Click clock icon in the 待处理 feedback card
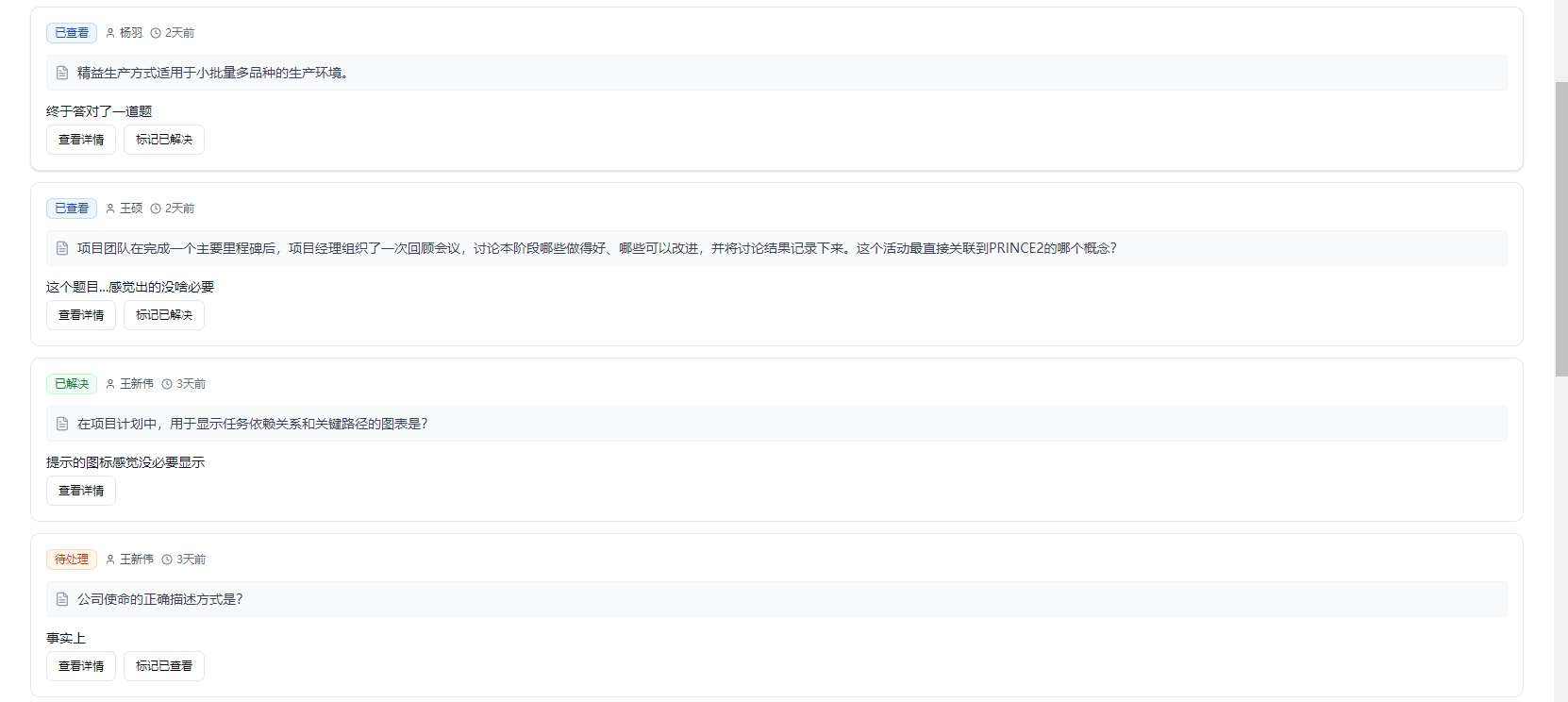1568x702 pixels. coord(167,560)
